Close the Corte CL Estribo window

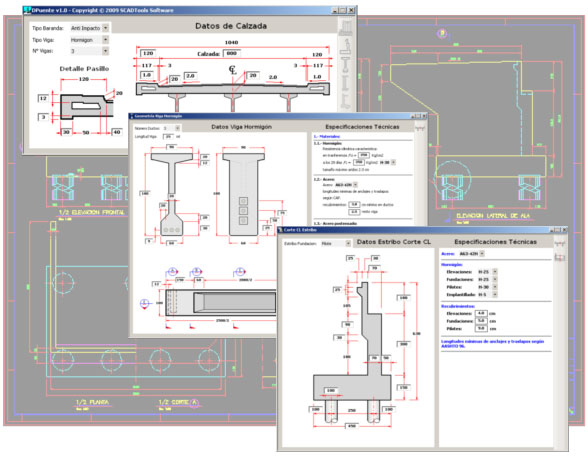click(564, 230)
